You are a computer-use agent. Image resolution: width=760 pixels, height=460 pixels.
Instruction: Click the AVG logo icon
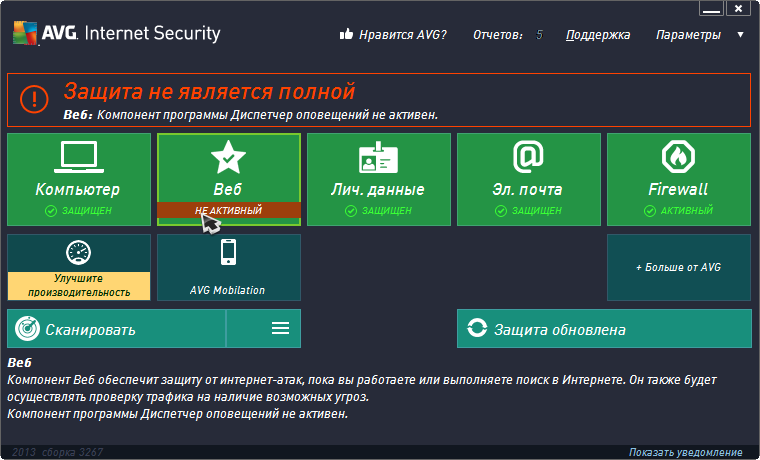[x=25, y=33]
